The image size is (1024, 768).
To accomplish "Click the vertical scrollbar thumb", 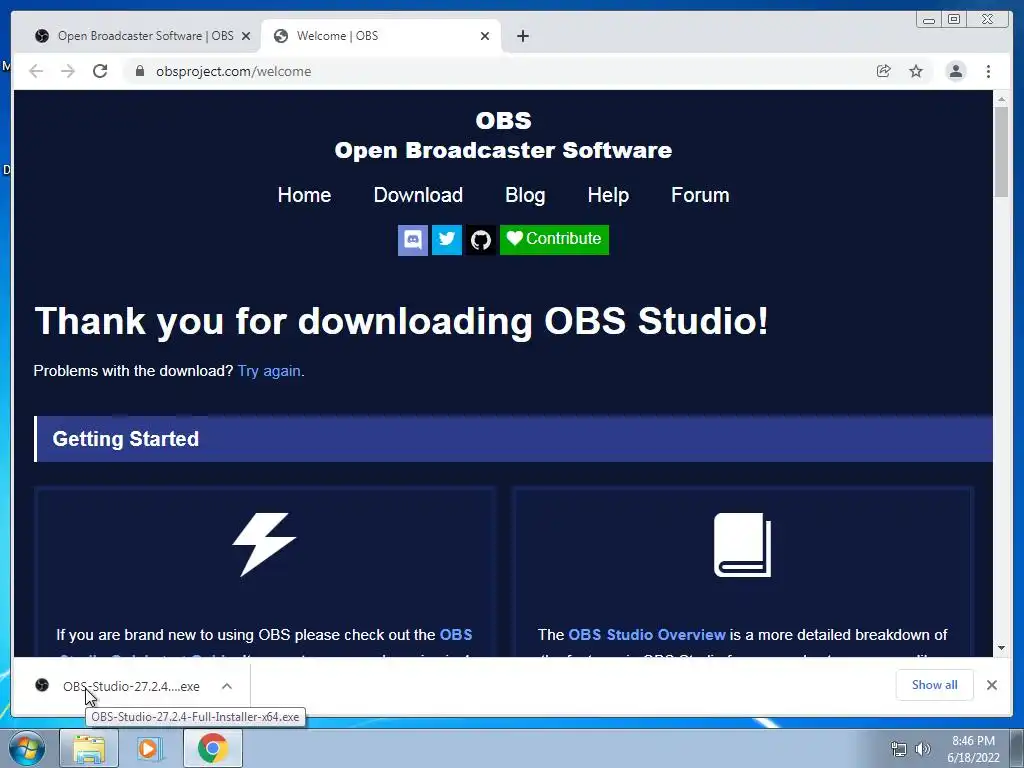I will [1001, 152].
